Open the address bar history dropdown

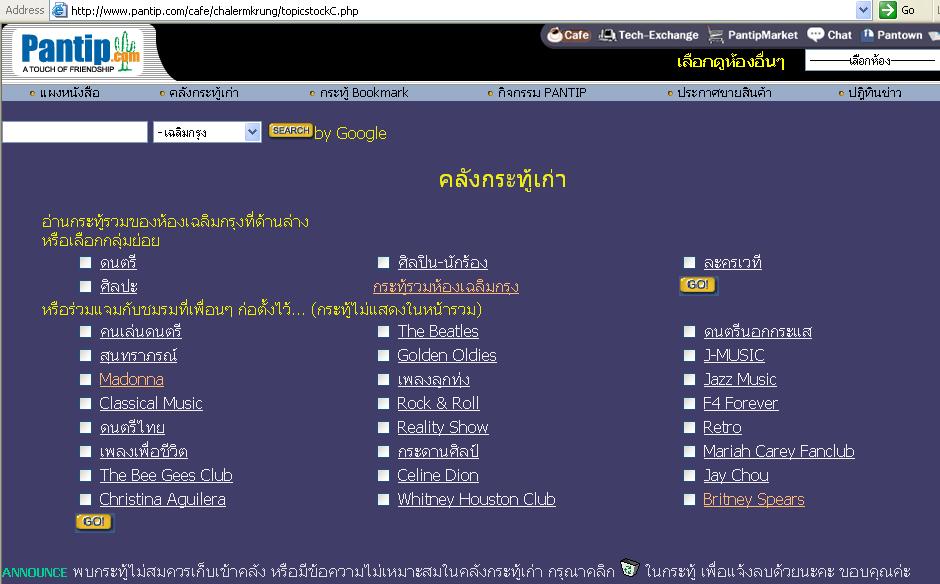click(x=863, y=10)
